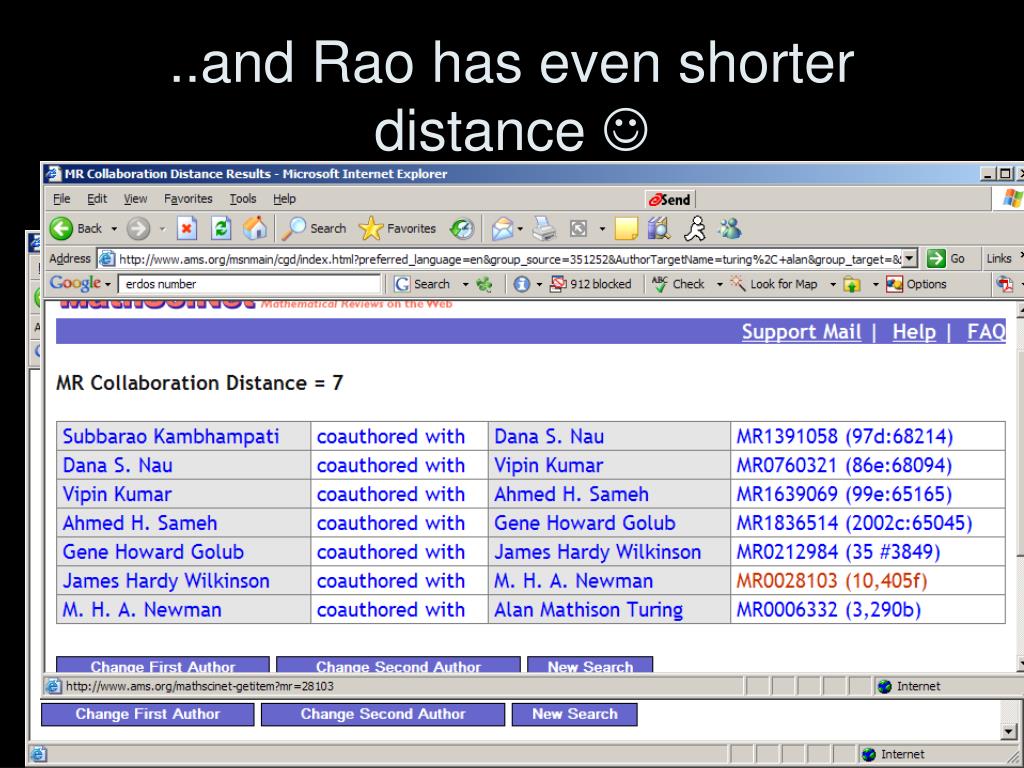Click the Links toolbar label
The width and height of the screenshot is (1024, 768).
(999, 259)
